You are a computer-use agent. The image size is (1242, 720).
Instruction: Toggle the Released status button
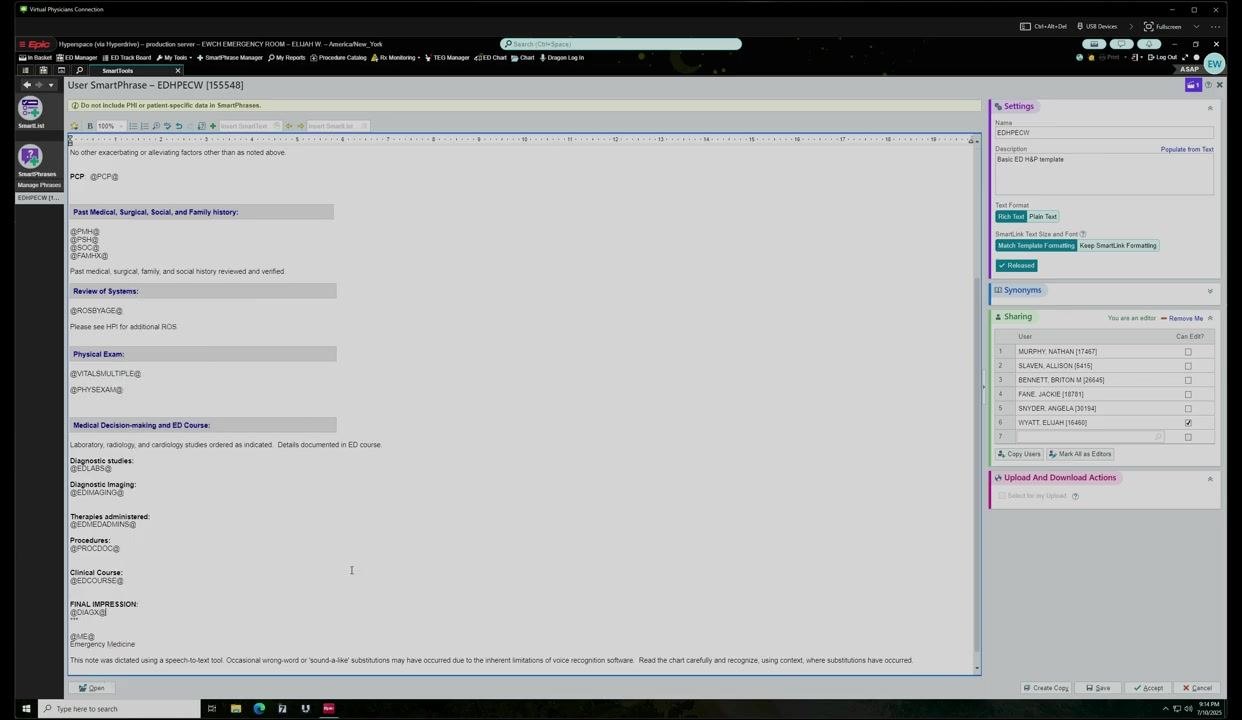(1017, 266)
